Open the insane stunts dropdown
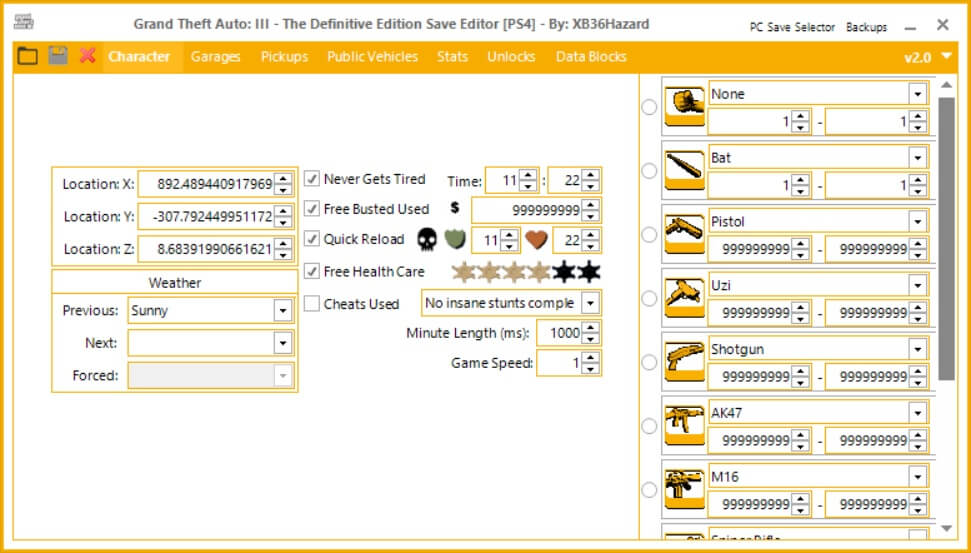The height and width of the screenshot is (553, 971). tap(591, 303)
